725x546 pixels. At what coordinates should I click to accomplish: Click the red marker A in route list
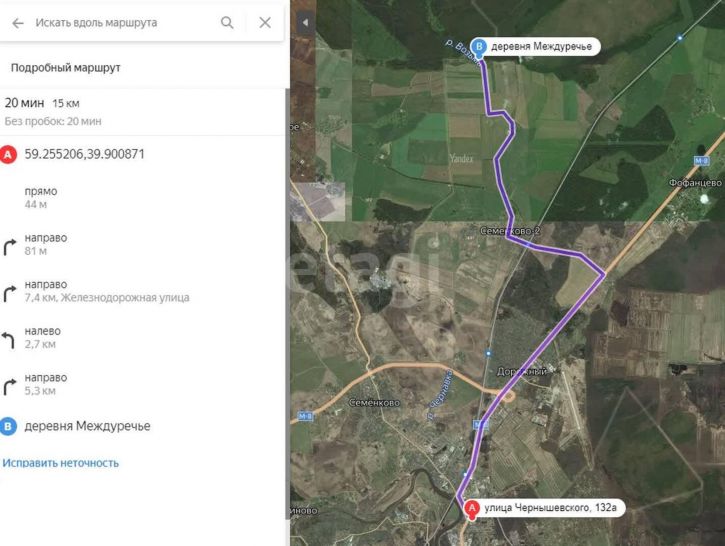point(8,154)
